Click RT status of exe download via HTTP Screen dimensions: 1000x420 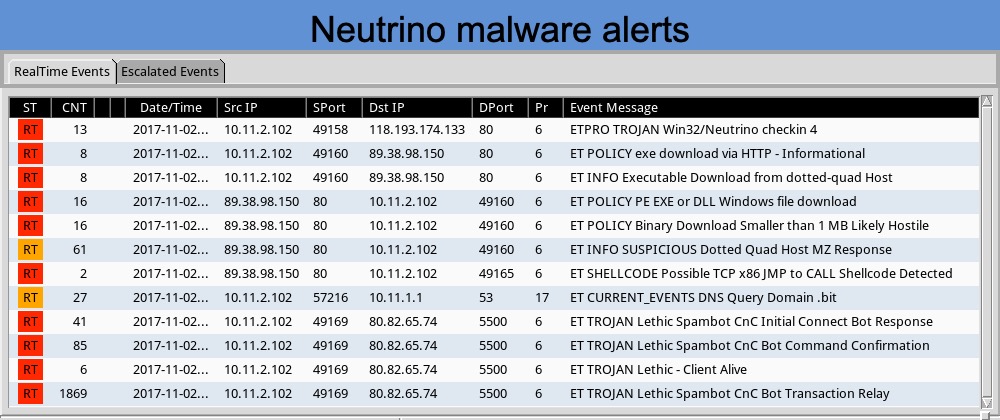pyautogui.click(x=30, y=154)
